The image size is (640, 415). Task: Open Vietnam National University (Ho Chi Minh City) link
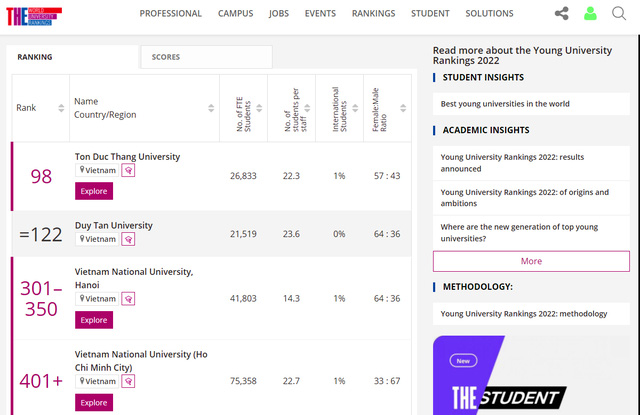(x=141, y=361)
